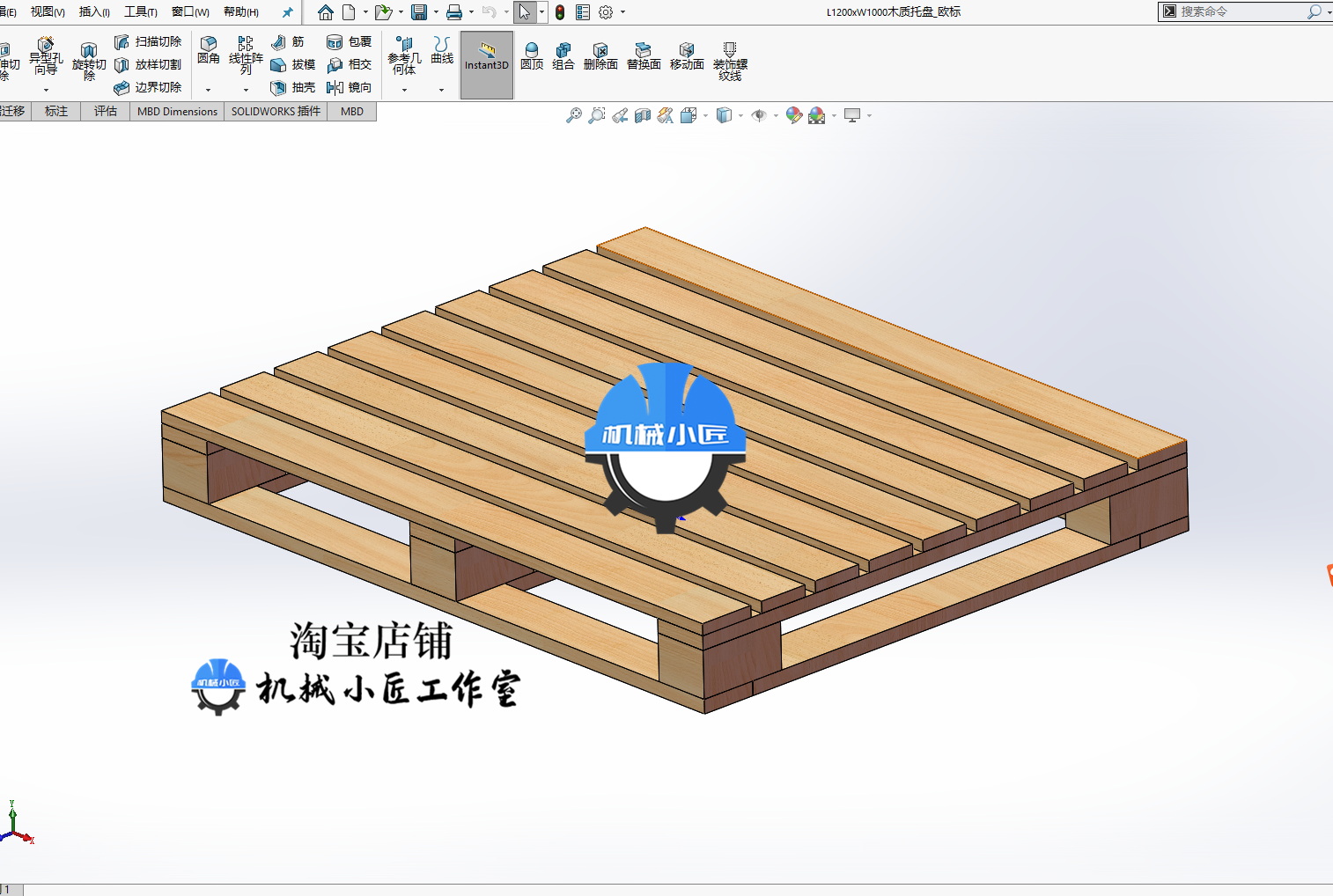Open File Properties list icon
Image resolution: width=1333 pixels, height=896 pixels.
(x=583, y=12)
